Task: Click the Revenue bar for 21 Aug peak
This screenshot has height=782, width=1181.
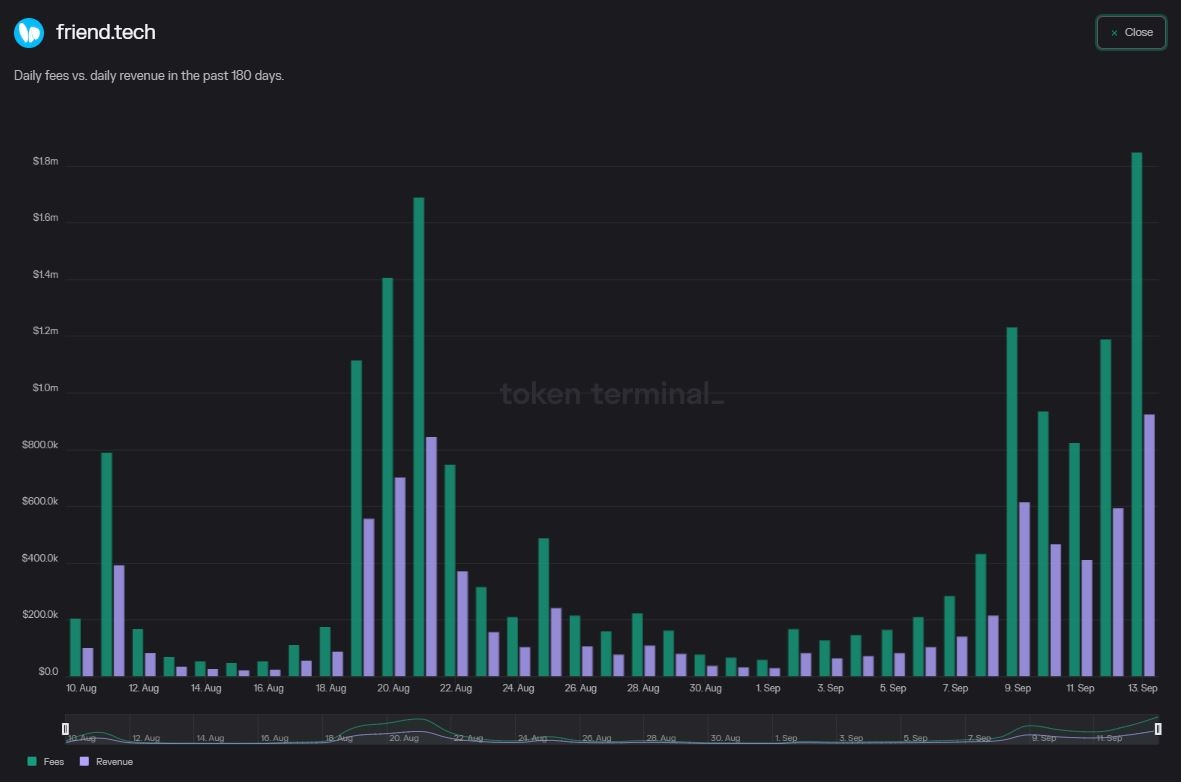Action: [432, 556]
